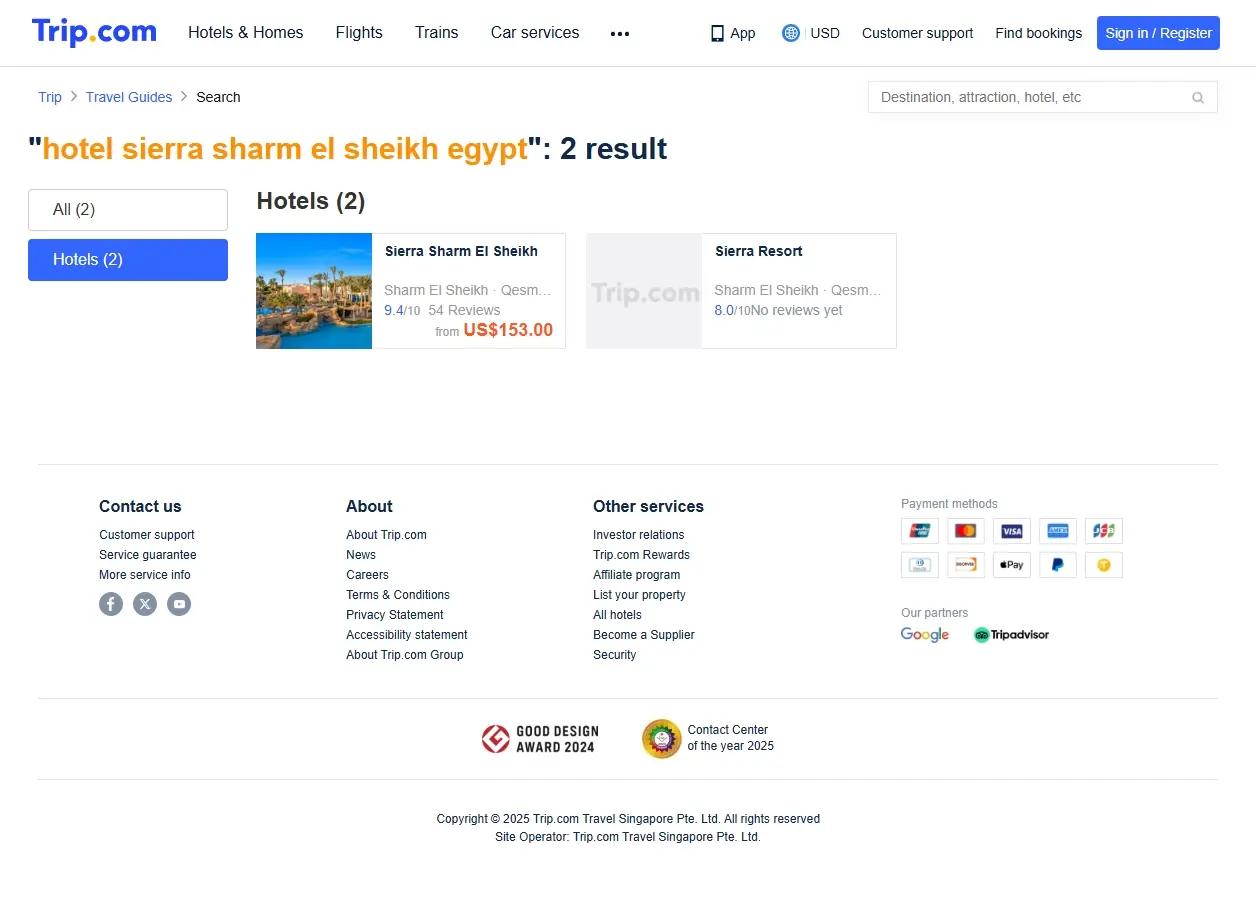
Task: Open Sierra Sharm El Sheikh hotel photo
Action: click(x=314, y=291)
